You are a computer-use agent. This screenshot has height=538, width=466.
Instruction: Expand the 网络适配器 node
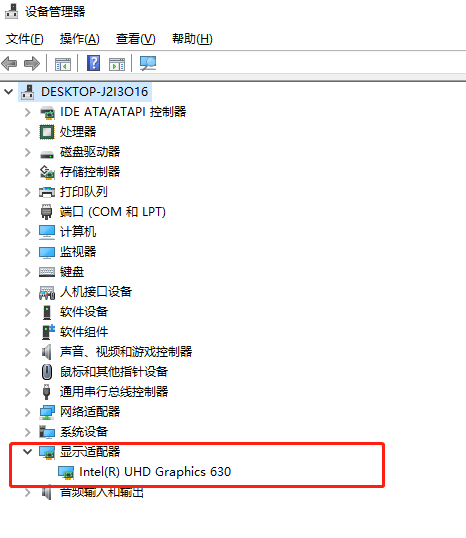click(27, 412)
